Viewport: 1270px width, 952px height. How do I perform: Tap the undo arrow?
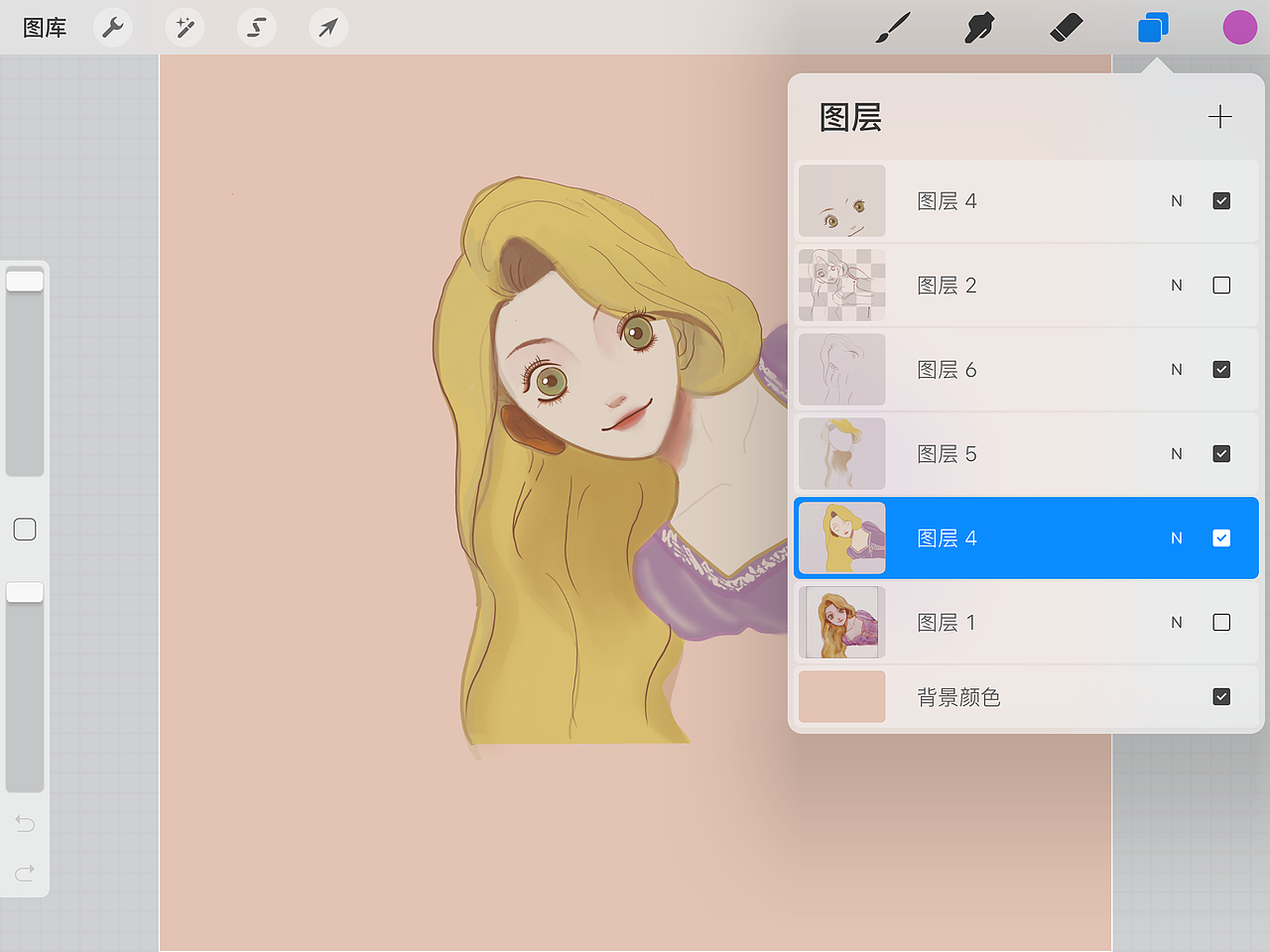24,823
